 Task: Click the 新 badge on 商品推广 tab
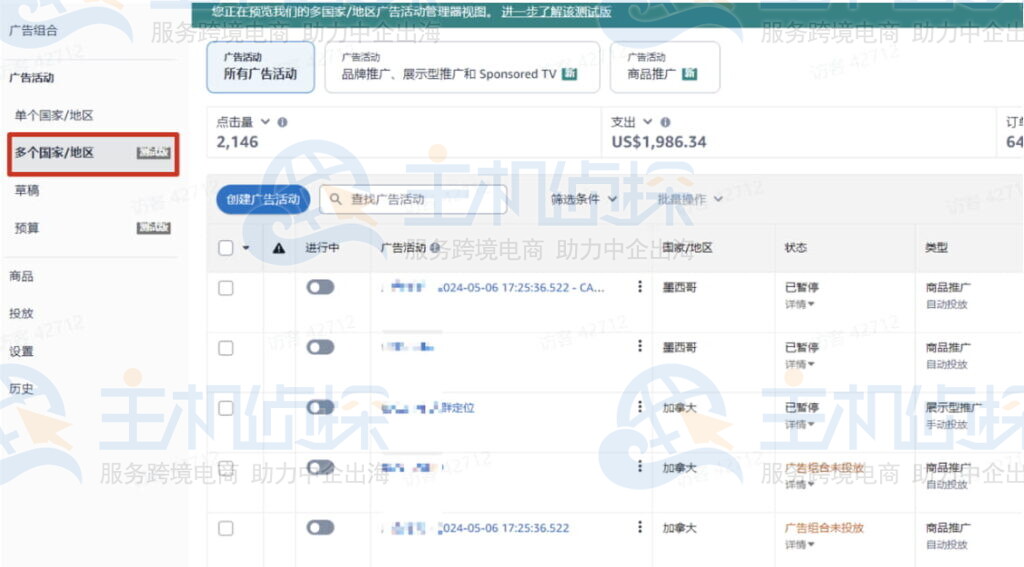690,74
